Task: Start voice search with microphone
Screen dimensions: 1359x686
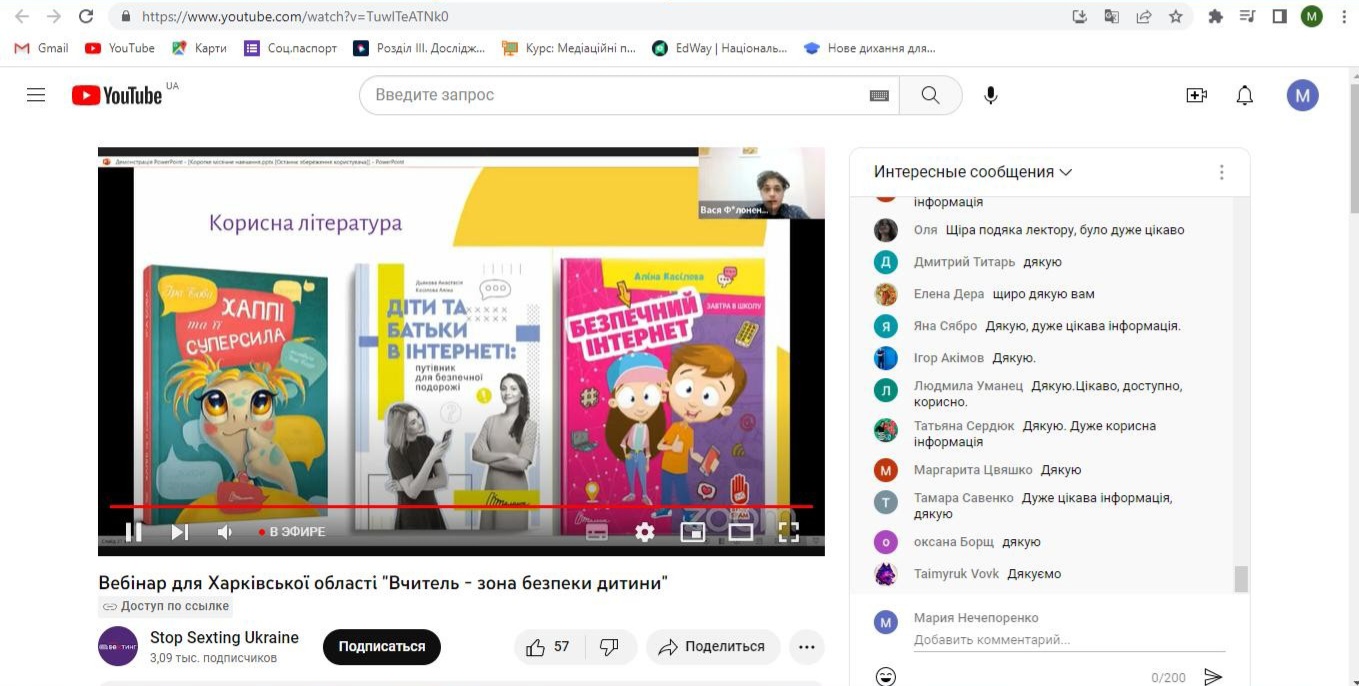Action: coord(990,95)
